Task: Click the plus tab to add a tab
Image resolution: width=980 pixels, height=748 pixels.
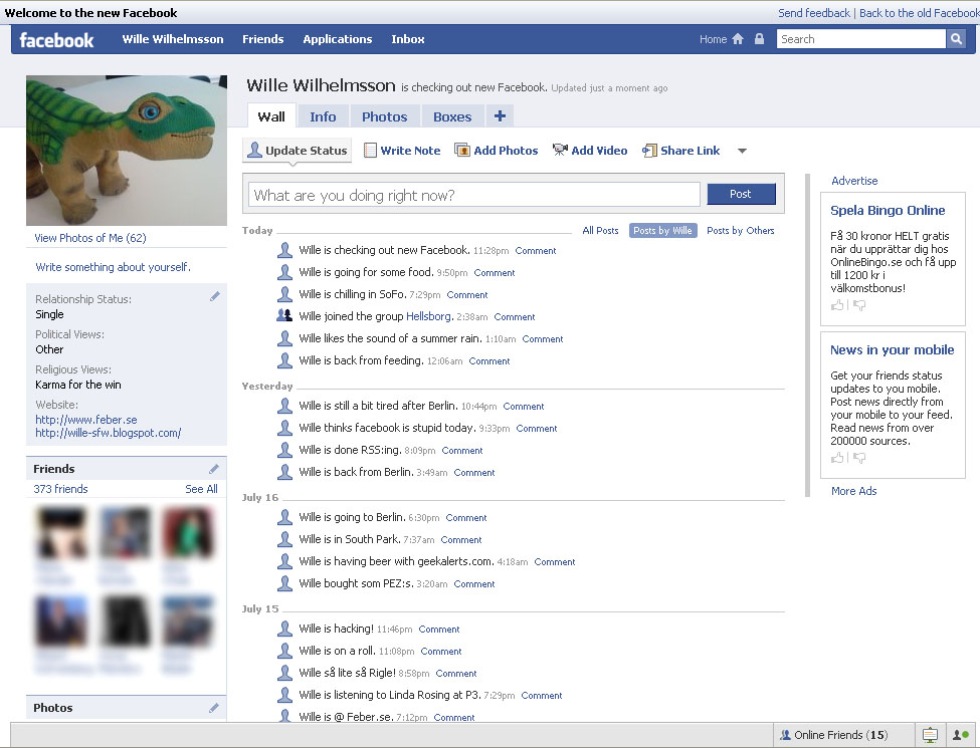Action: (x=500, y=116)
